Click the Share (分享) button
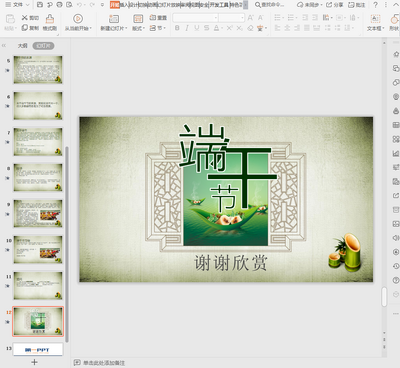The height and width of the screenshot is (368, 400). (x=334, y=5)
